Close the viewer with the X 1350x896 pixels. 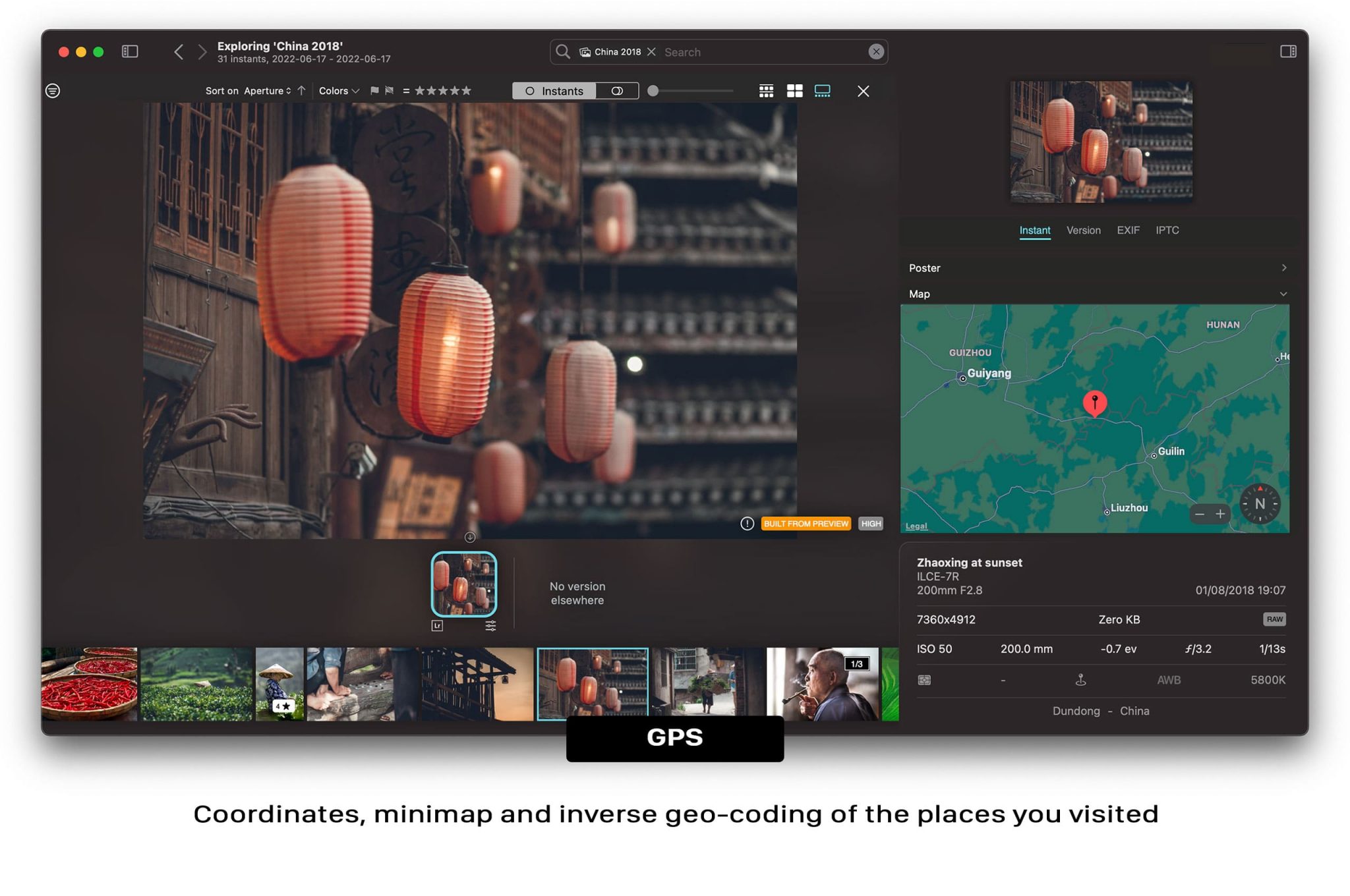[x=864, y=91]
